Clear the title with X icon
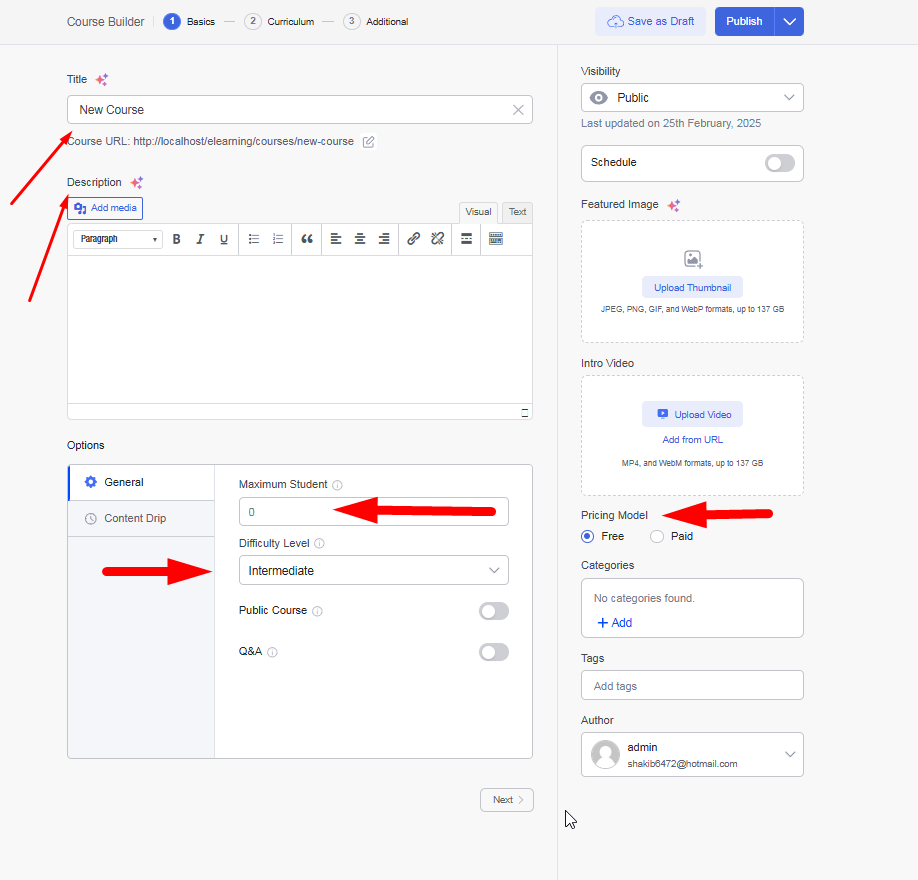 point(518,110)
